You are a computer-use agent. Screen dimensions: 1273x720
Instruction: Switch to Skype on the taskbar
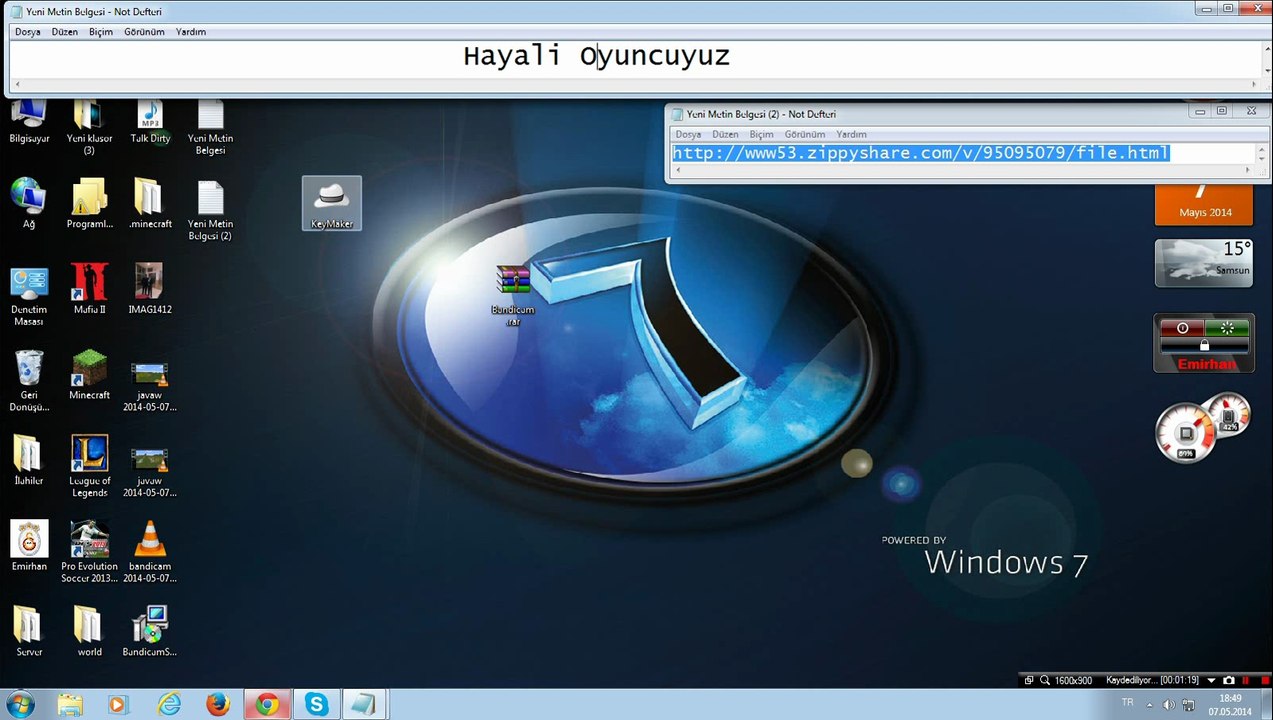317,704
